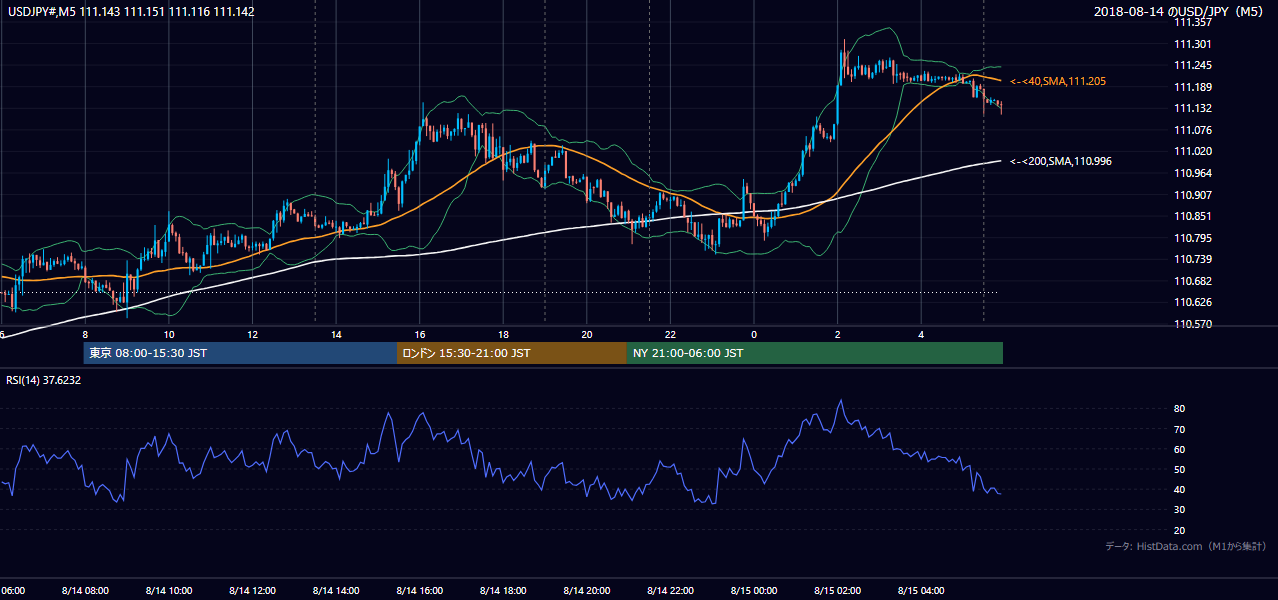
Task: Click the 8/15 04:00 bottom time label
Action: coord(921,590)
